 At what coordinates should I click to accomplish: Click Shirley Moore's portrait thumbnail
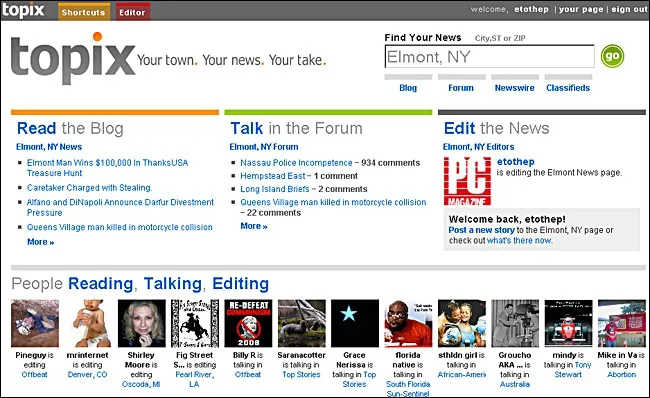[141, 323]
